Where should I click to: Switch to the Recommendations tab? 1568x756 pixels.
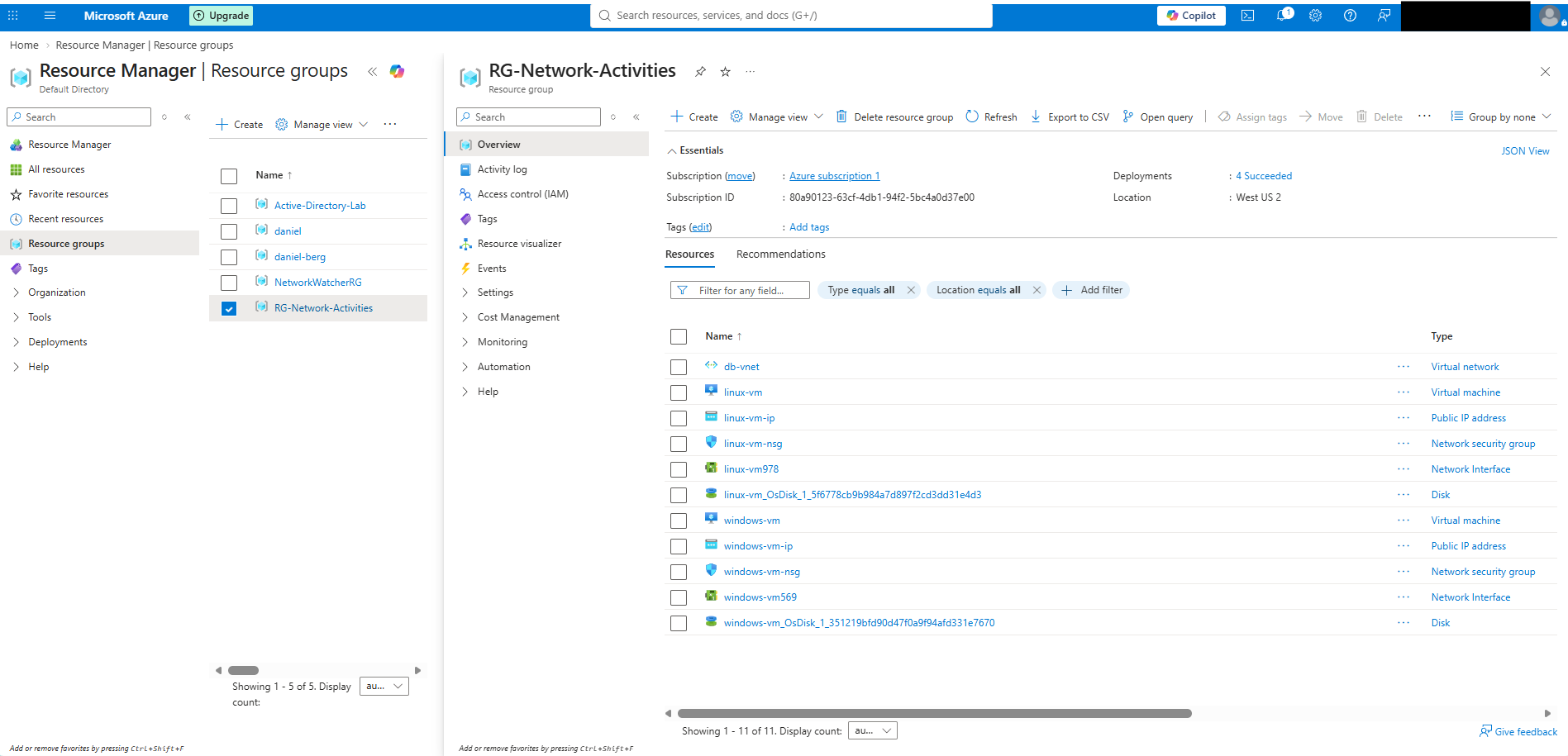780,254
